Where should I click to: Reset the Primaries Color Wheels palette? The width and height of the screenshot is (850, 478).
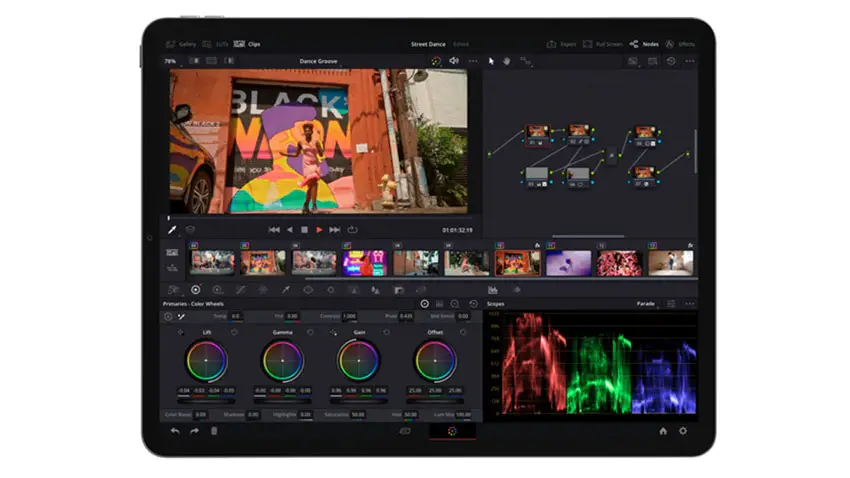tap(473, 304)
